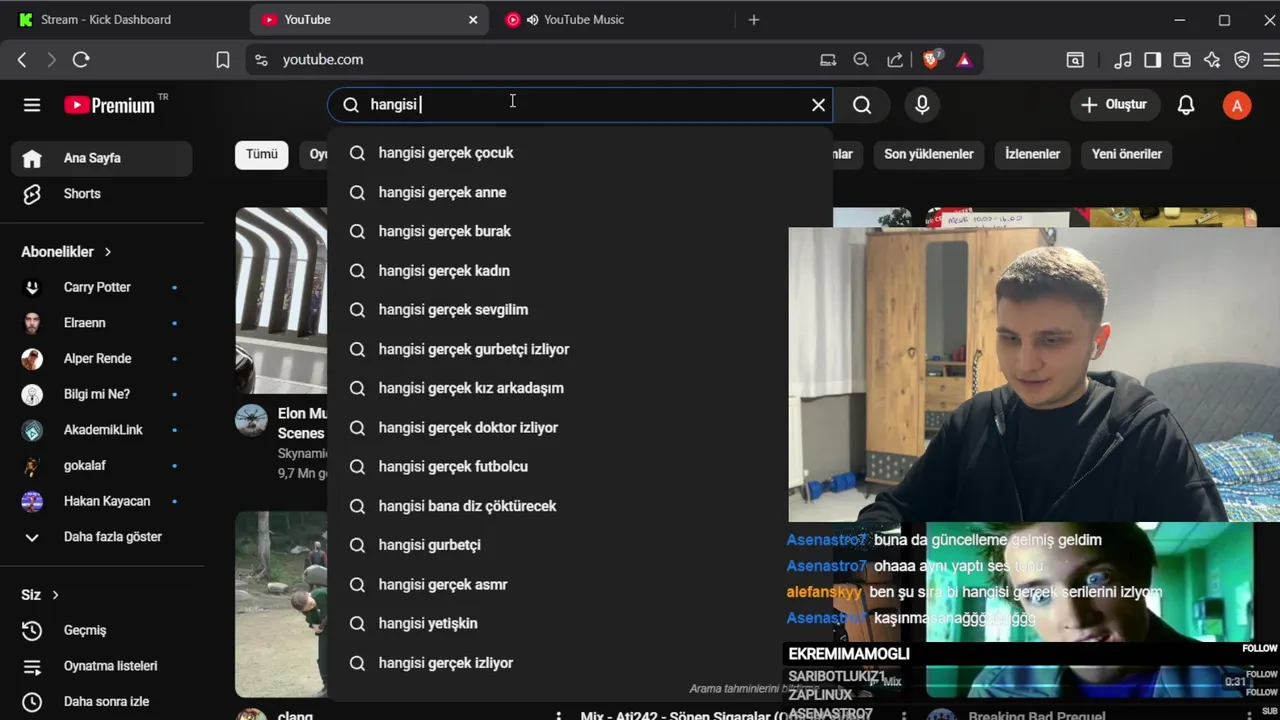
Task: Expand Daha fazla göster in subscriptions
Action: click(101, 537)
